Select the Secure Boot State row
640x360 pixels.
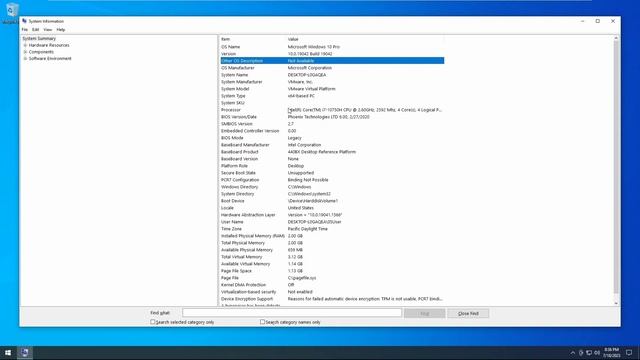[x=332, y=173]
